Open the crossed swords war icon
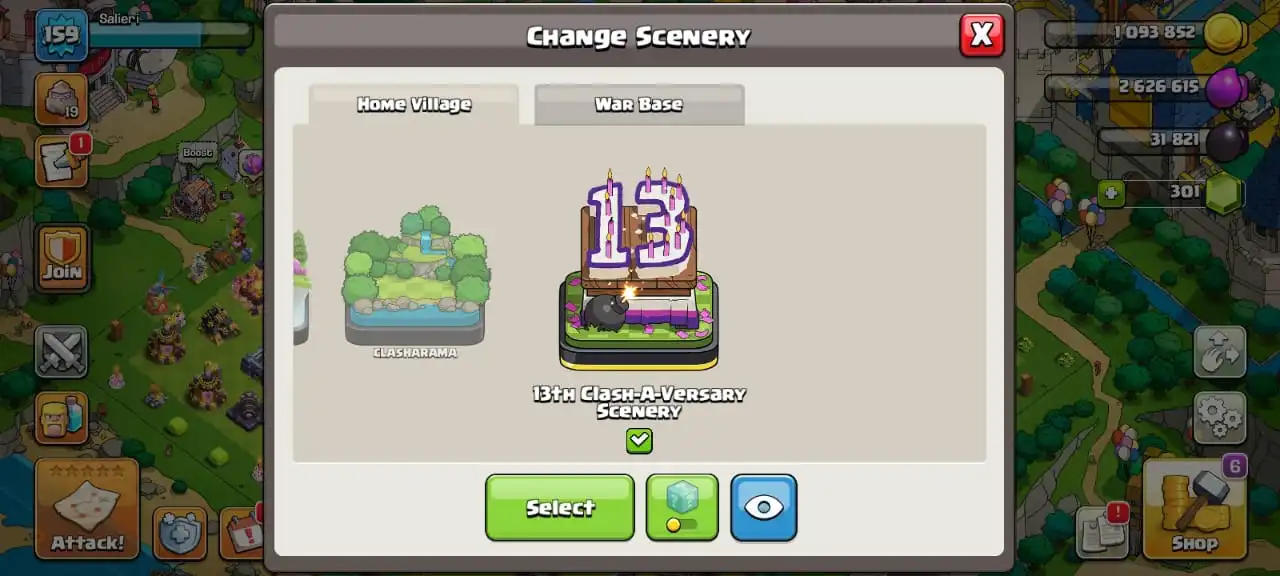This screenshot has height=576, width=1280. (x=62, y=351)
